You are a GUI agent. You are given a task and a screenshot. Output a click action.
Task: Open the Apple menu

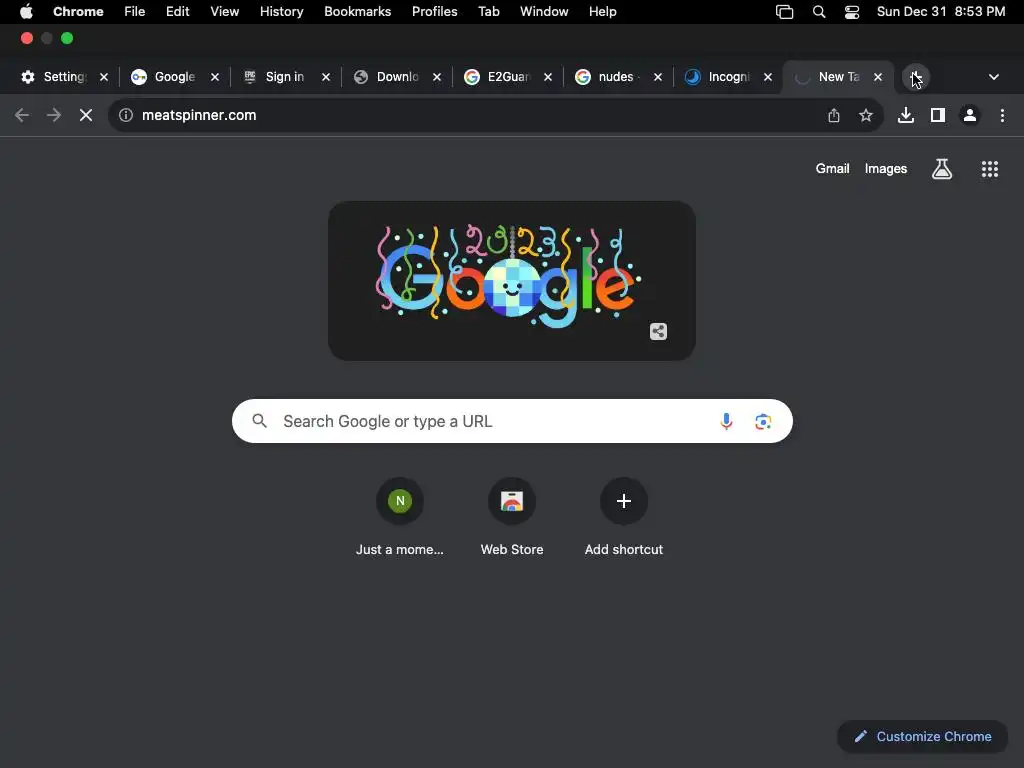click(26, 12)
